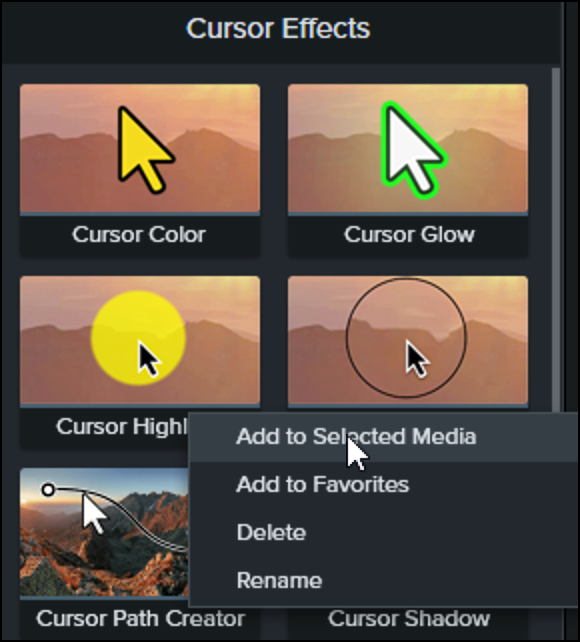This screenshot has height=642, width=580.
Task: Click the yellow circle Cursor Highlight effect
Action: coord(140,340)
